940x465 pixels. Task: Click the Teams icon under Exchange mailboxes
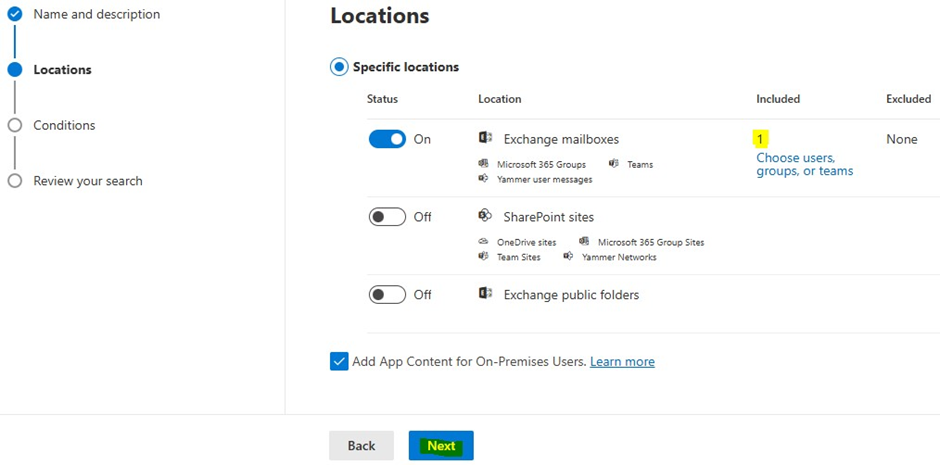pos(614,164)
